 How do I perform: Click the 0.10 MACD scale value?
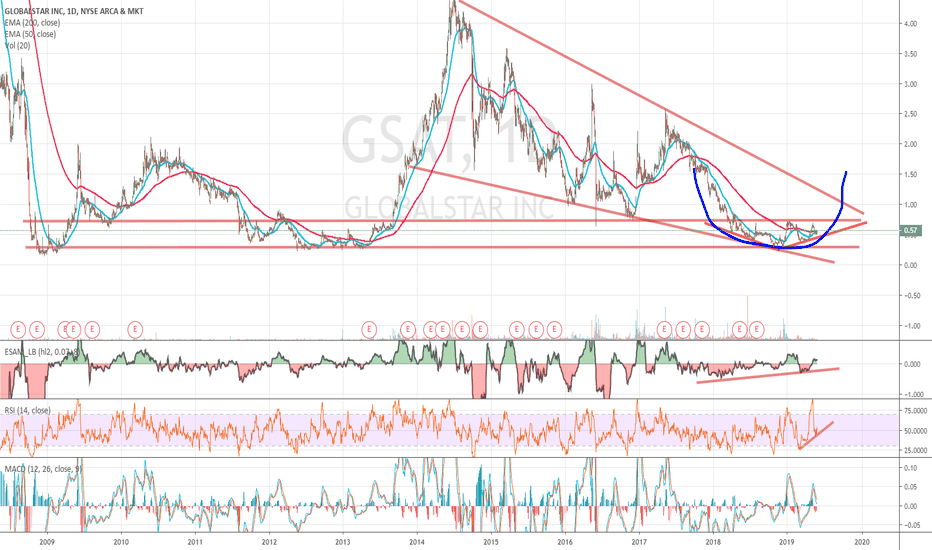pyautogui.click(x=910, y=469)
